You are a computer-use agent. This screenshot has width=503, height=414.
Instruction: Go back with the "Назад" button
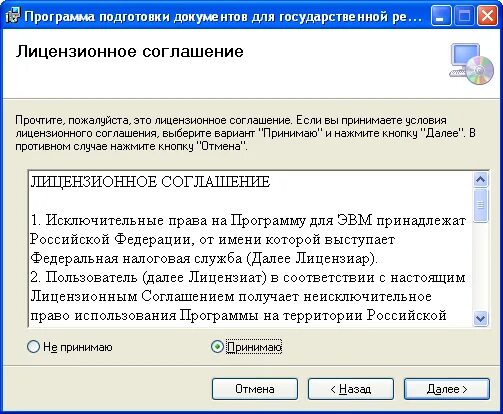point(351,389)
